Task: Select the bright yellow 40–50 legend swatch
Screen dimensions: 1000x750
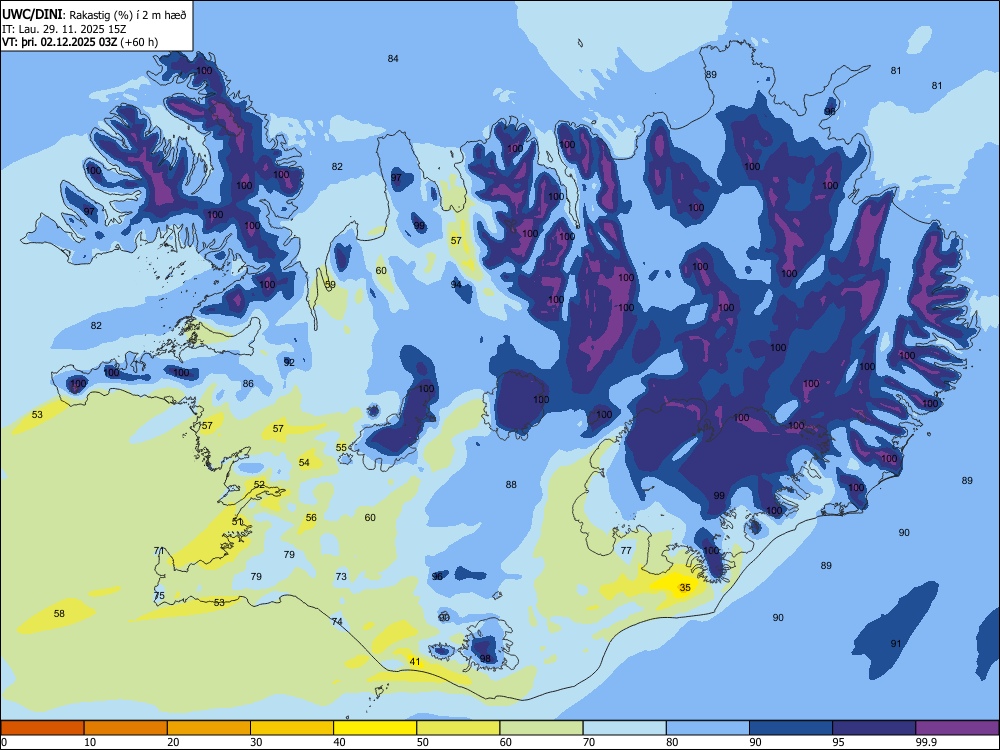Action: tap(375, 728)
